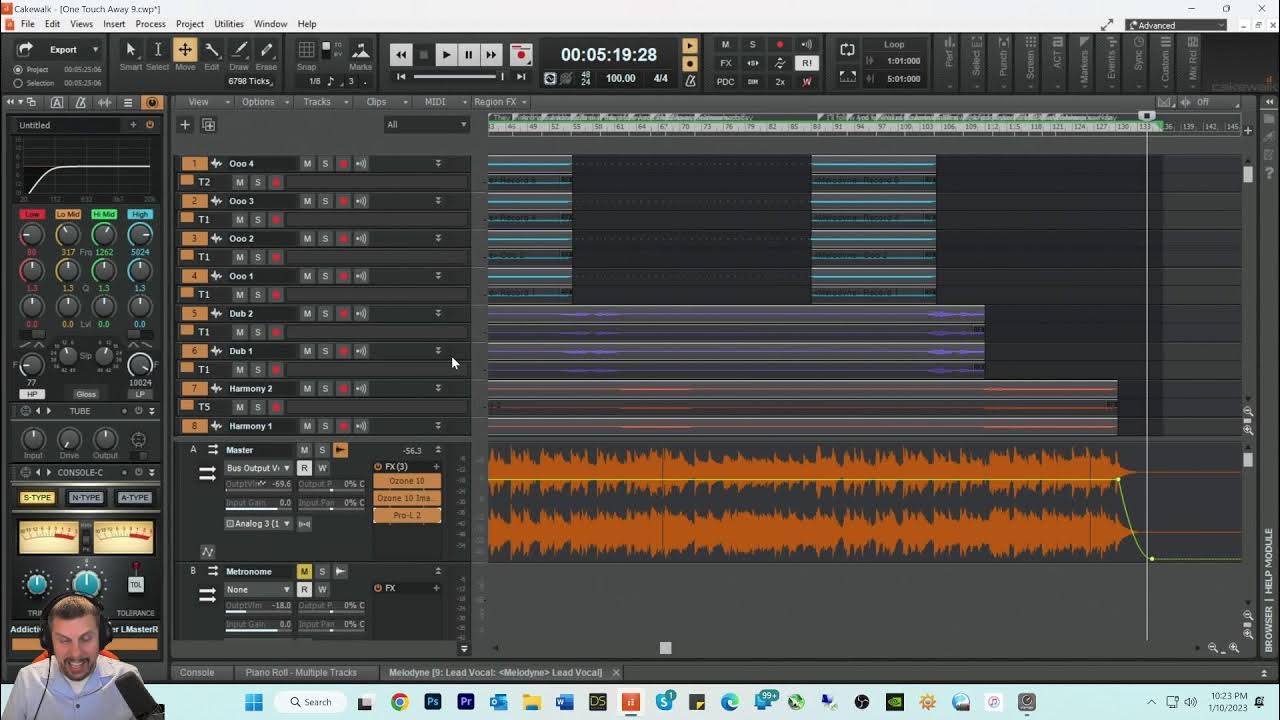Screen dimensions: 1280x720
Task: Click the Rewind transport button
Action: click(x=401, y=55)
